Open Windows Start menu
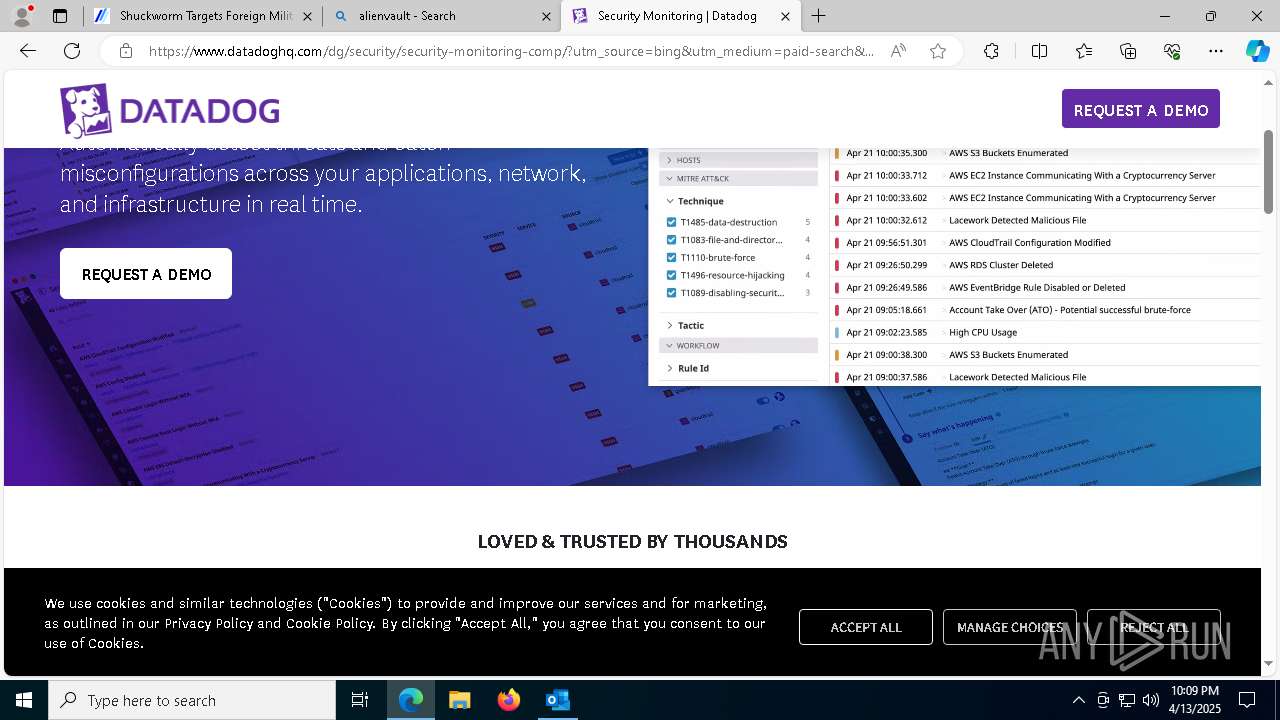 (24, 700)
